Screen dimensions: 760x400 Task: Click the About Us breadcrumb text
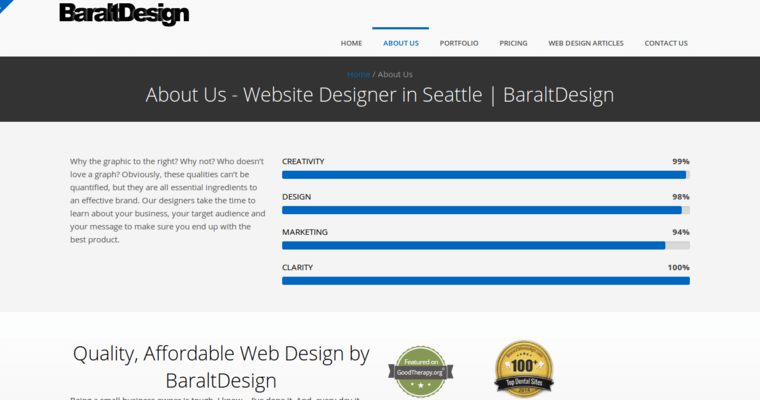[395, 74]
